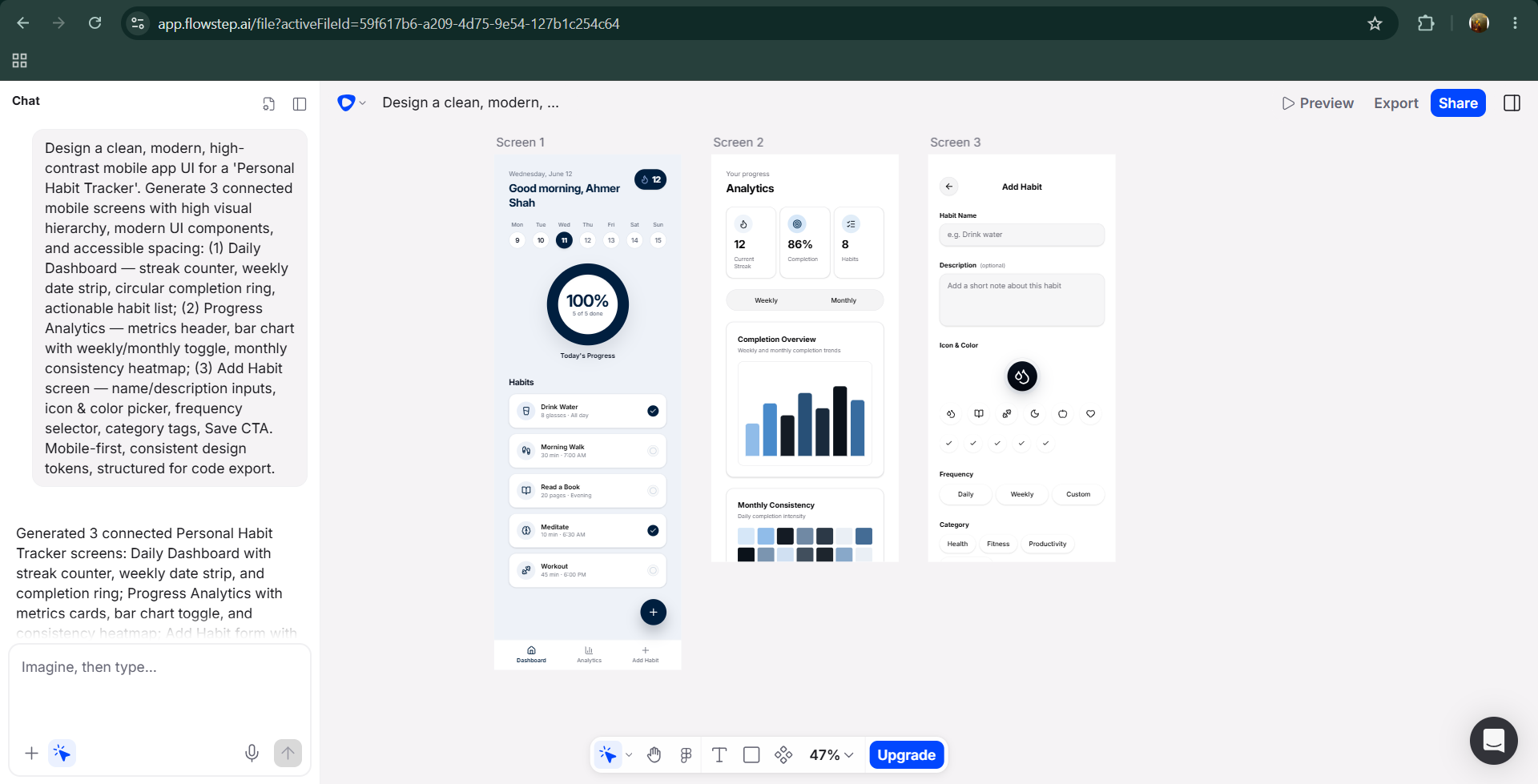This screenshot has width=1538, height=784.
Task: Click the 100% completion ring
Action: [587, 304]
